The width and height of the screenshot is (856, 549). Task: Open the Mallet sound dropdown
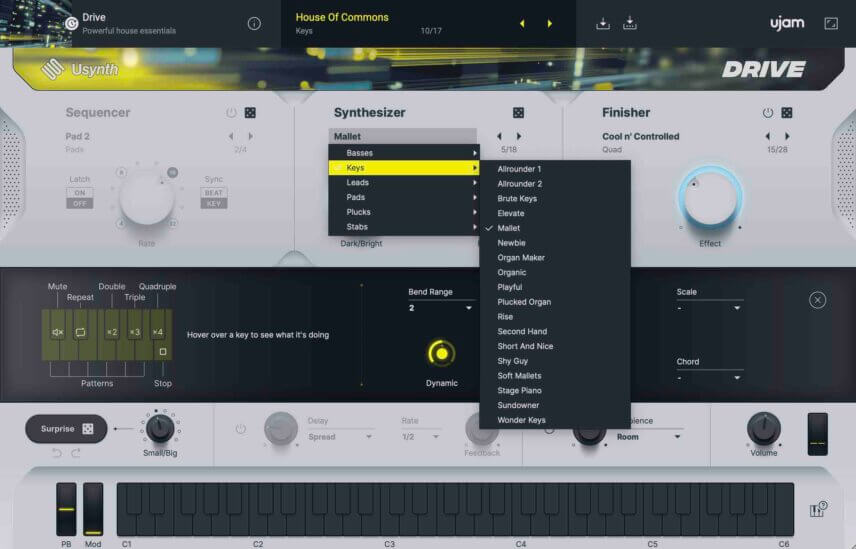click(x=402, y=136)
